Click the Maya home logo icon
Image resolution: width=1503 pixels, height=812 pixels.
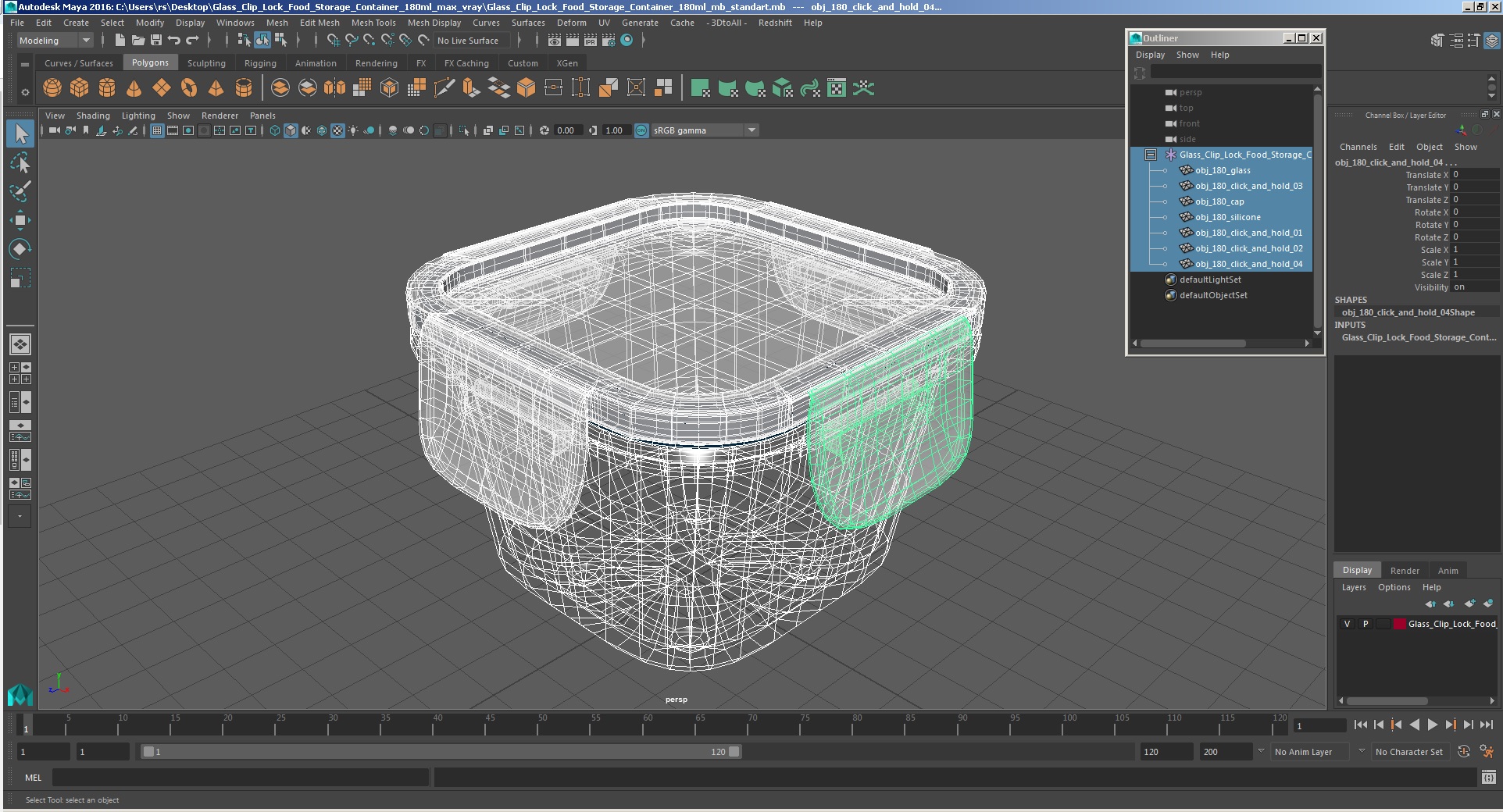tap(20, 693)
